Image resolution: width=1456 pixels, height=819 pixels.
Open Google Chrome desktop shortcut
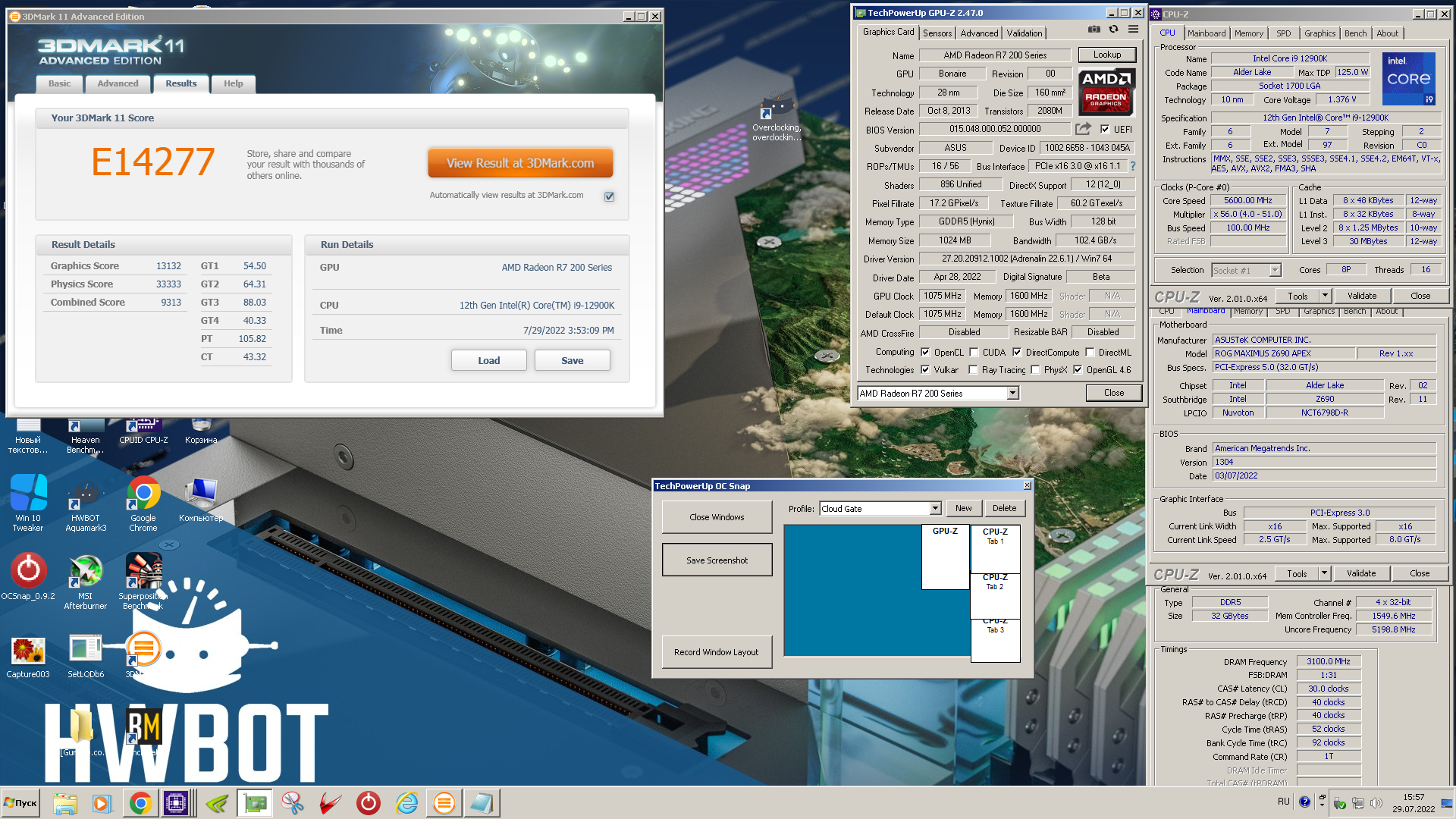(x=143, y=502)
